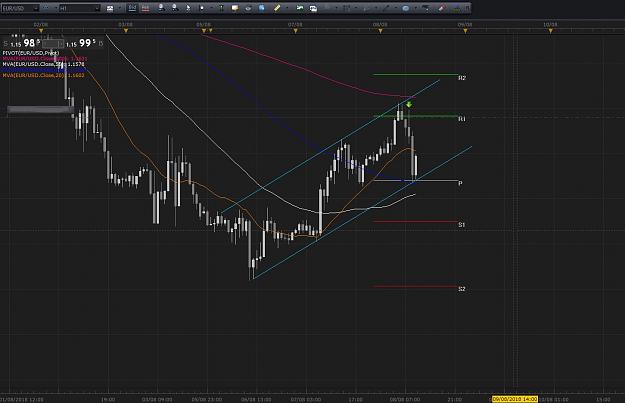This screenshot has height=403, width=625.
Task: Select the PIVOT(EUR/USD) indicator label
Action: tap(31, 53)
